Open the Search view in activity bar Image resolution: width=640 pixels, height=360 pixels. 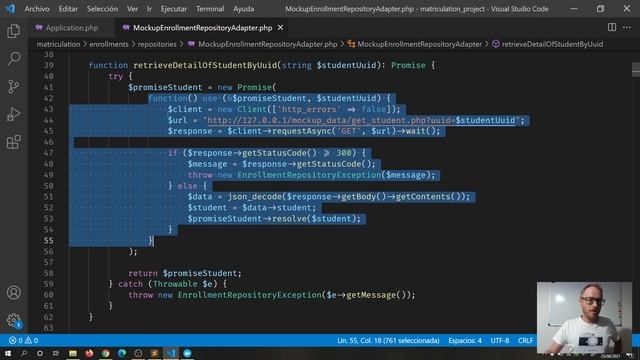point(13,59)
